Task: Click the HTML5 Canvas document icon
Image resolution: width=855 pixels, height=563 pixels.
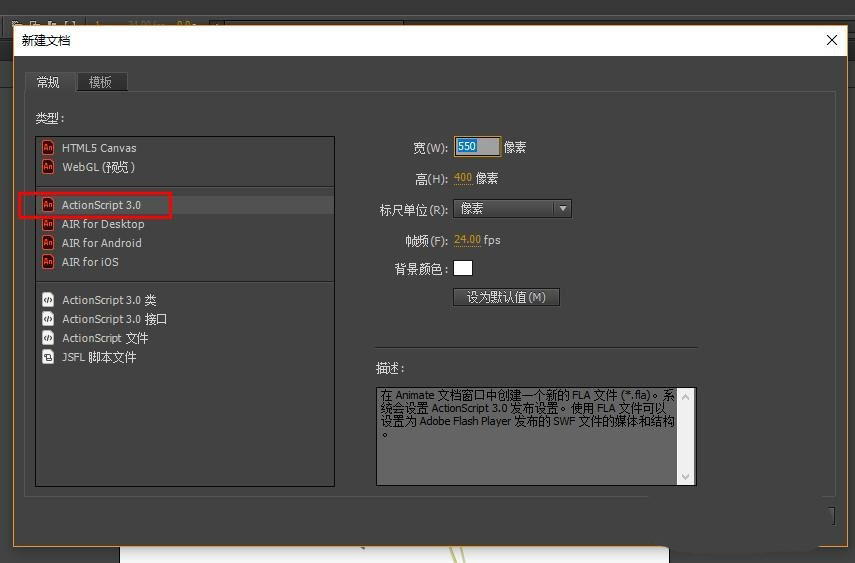Action: (48, 147)
